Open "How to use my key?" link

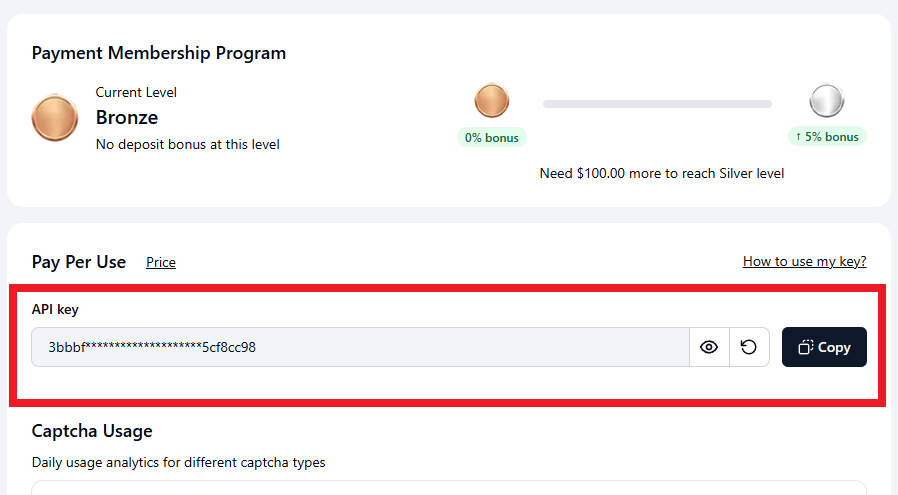click(x=804, y=261)
